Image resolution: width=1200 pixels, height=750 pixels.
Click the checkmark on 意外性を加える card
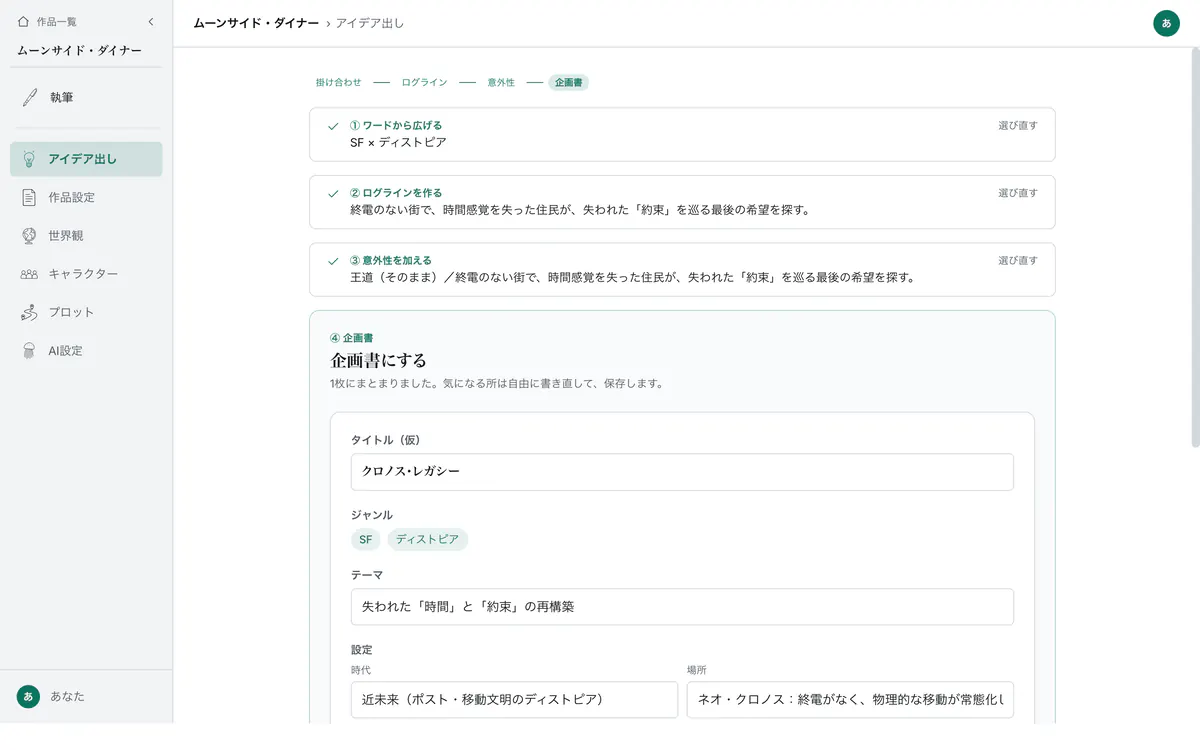[333, 261]
